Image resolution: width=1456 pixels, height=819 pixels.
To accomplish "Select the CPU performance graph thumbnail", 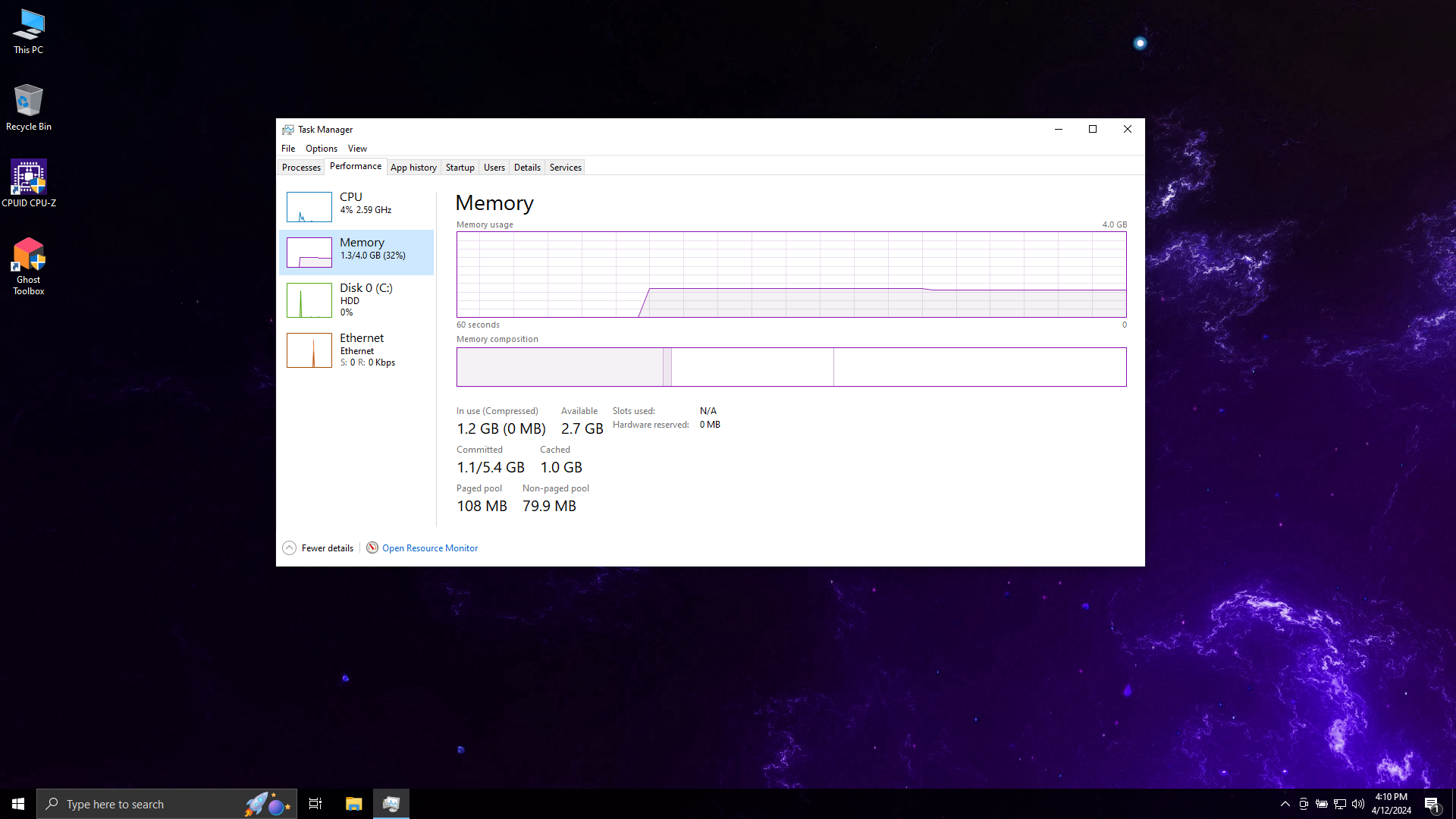I will tap(309, 206).
